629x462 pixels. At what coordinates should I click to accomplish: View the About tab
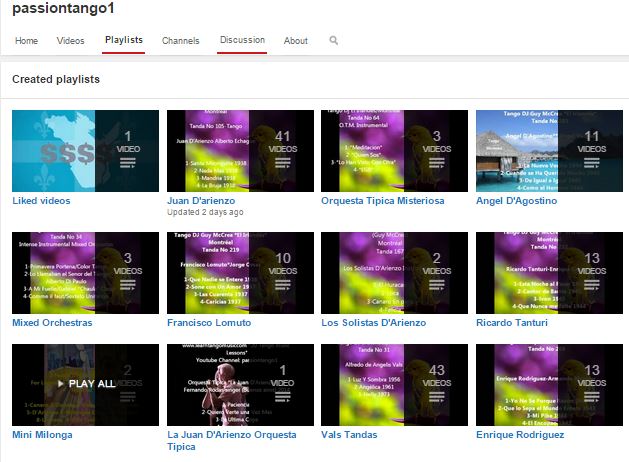(x=296, y=41)
